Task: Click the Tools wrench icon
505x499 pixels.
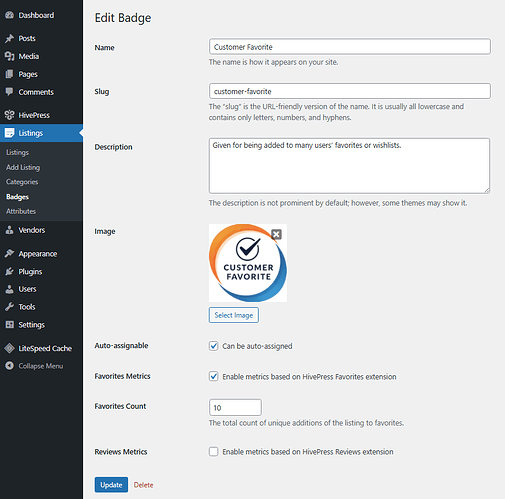Action: [x=10, y=307]
